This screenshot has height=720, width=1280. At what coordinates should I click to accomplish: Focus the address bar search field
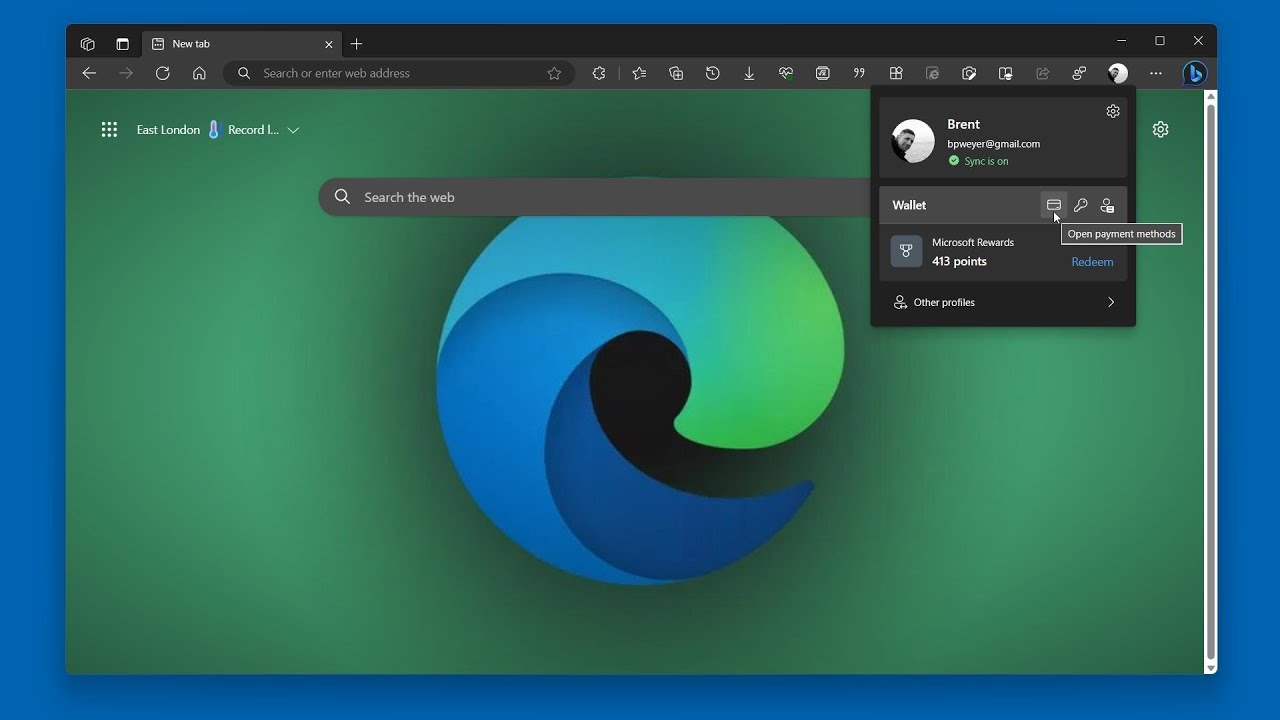coord(399,73)
